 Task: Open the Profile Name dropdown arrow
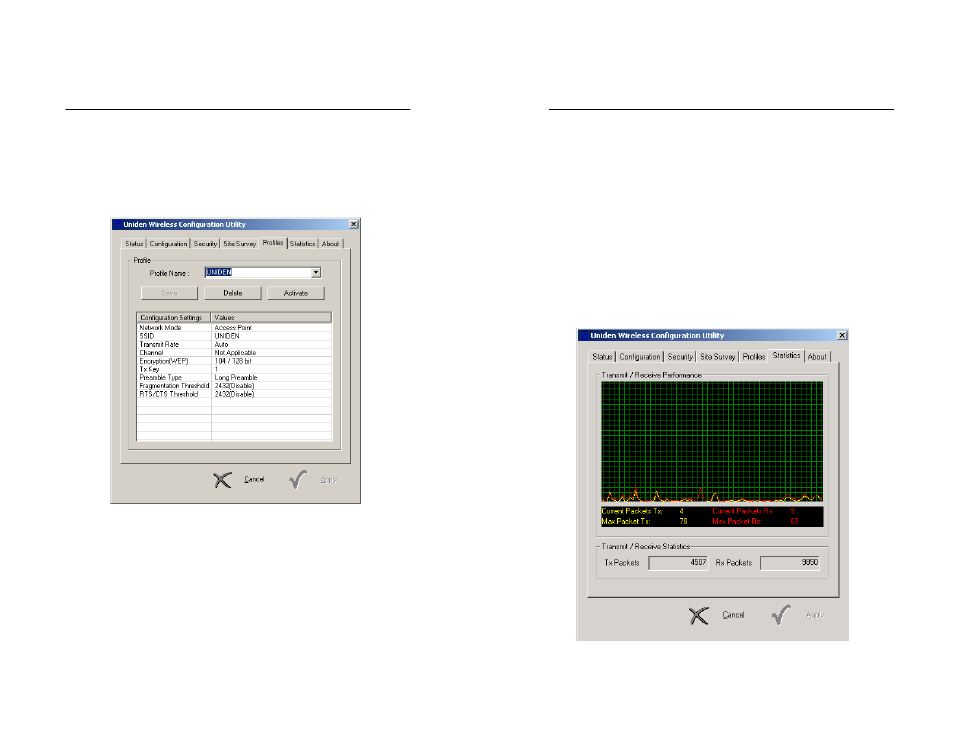pos(316,273)
